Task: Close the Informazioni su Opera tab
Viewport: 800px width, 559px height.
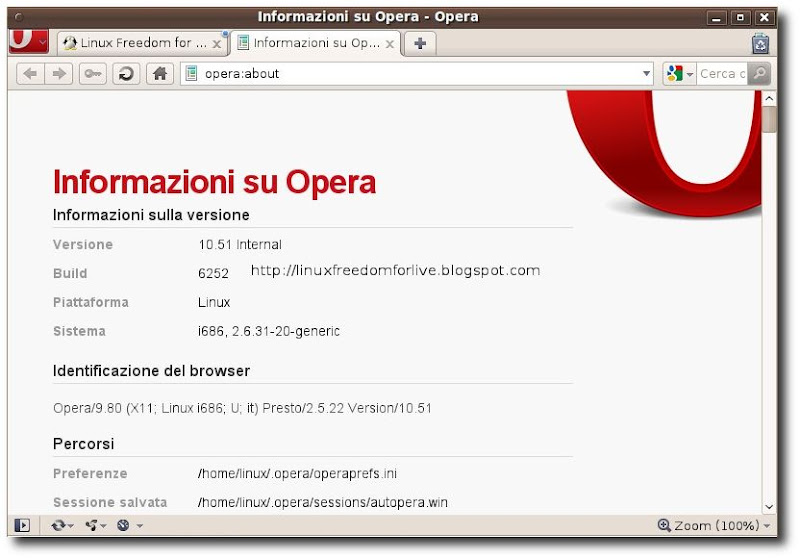Action: [390, 44]
